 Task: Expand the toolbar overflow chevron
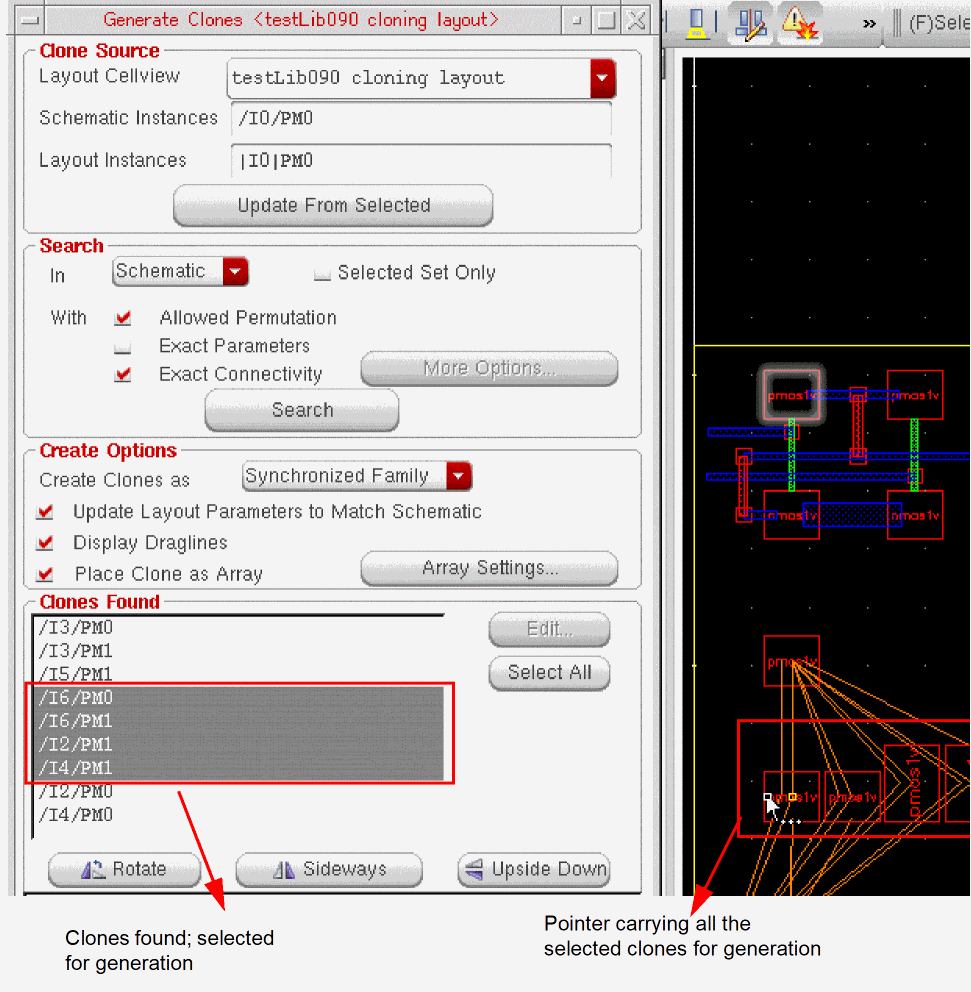pyautogui.click(x=869, y=23)
